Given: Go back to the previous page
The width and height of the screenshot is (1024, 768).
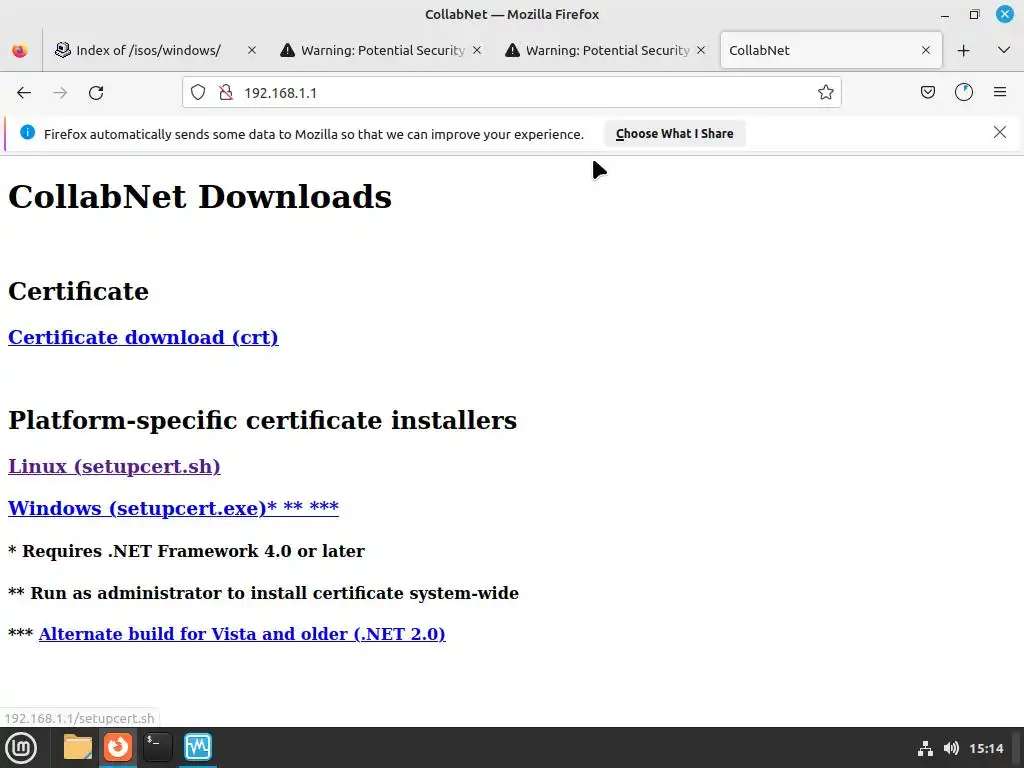Looking at the screenshot, I should point(24,93).
